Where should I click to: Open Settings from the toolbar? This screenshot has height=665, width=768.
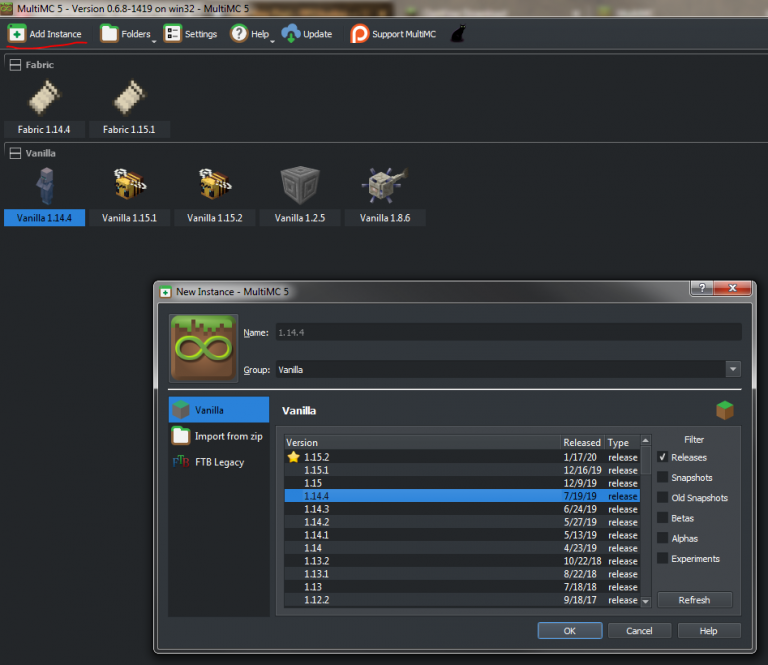(x=190, y=34)
